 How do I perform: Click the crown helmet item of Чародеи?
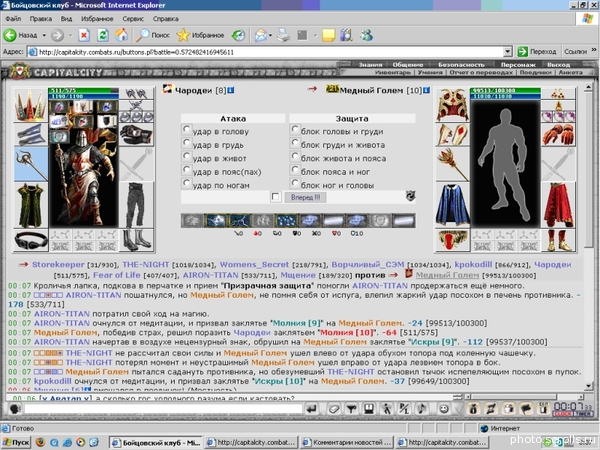point(31,106)
